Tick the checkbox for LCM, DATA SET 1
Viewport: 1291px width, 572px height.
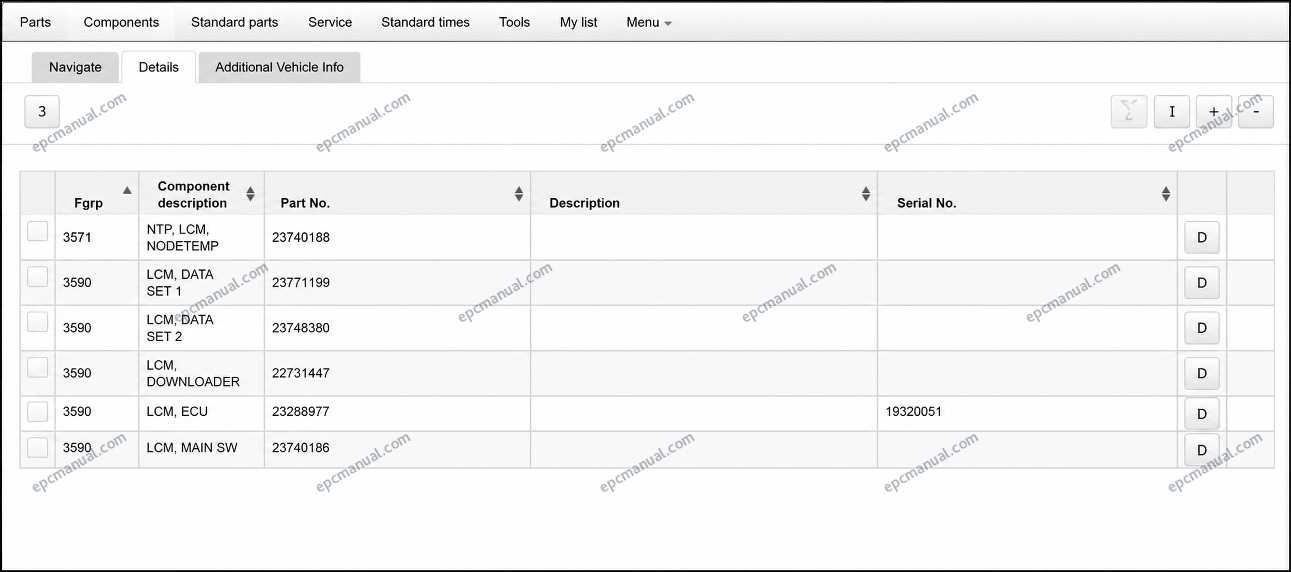pos(38,277)
